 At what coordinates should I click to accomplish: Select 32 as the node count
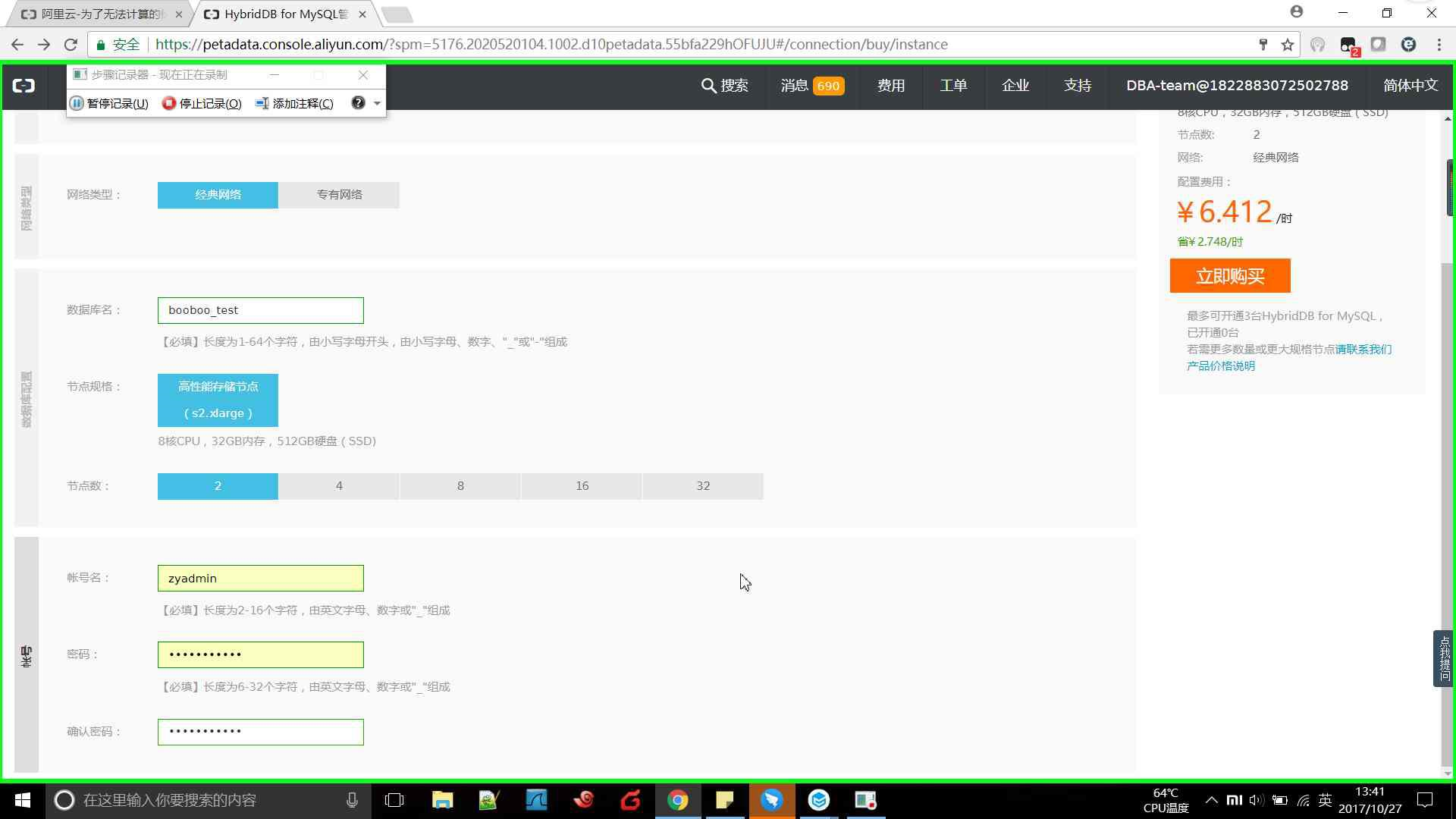703,486
